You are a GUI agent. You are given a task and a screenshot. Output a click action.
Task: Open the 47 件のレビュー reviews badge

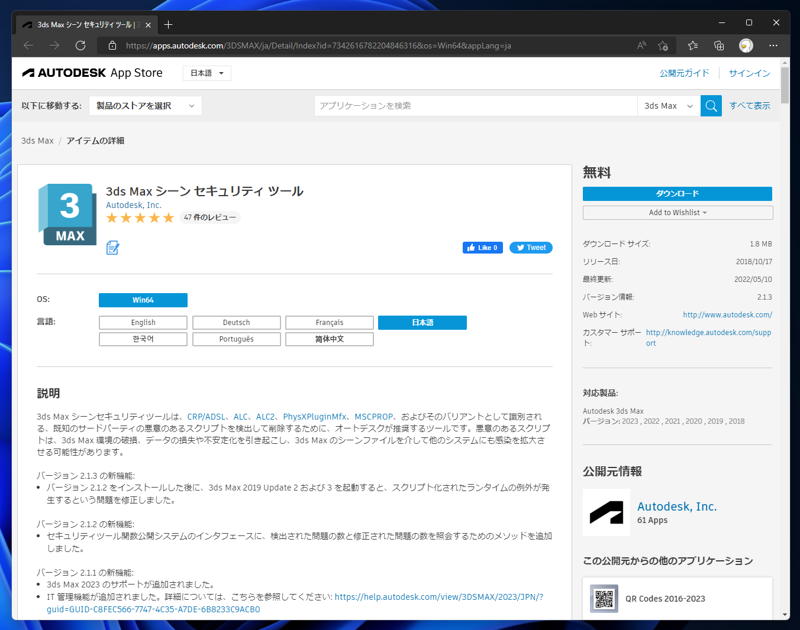click(x=210, y=217)
